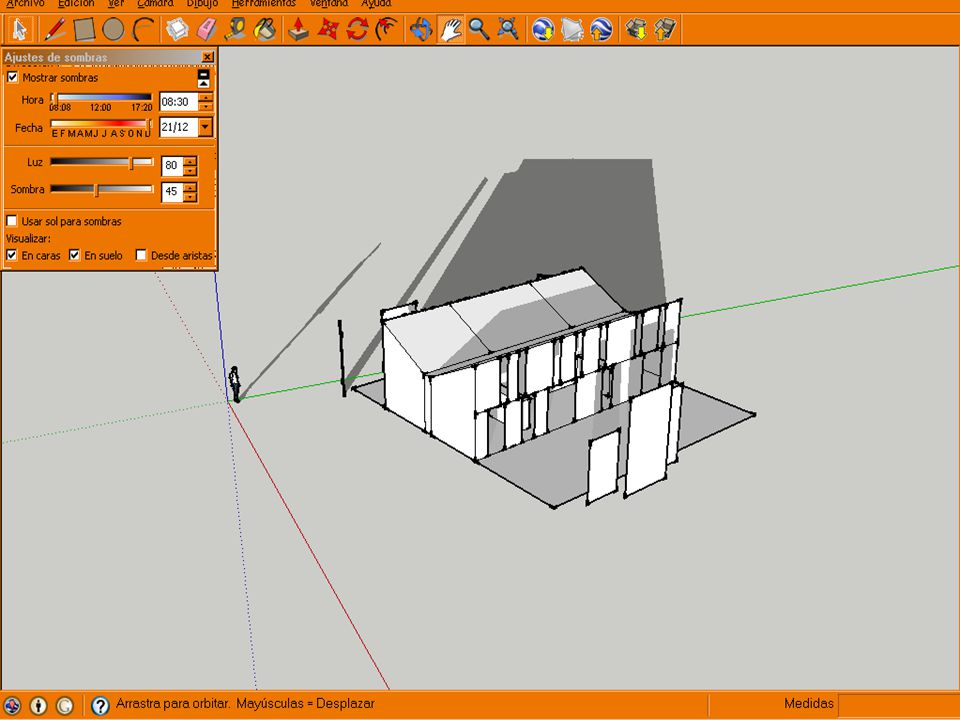The height and width of the screenshot is (720, 960).
Task: Click the Google Earth get view icon
Action: (543, 29)
